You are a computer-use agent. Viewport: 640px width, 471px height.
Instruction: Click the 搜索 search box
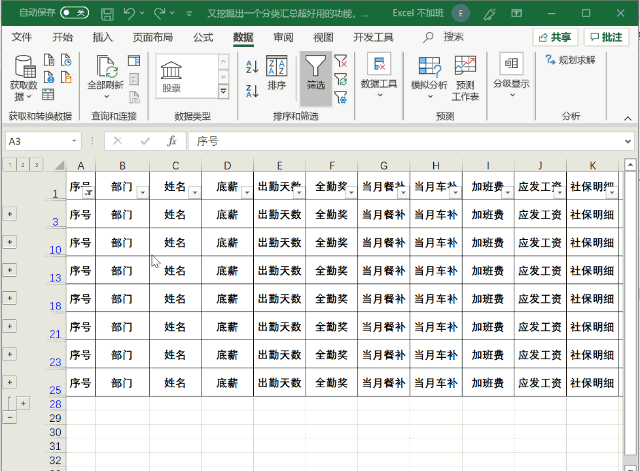(x=444, y=37)
